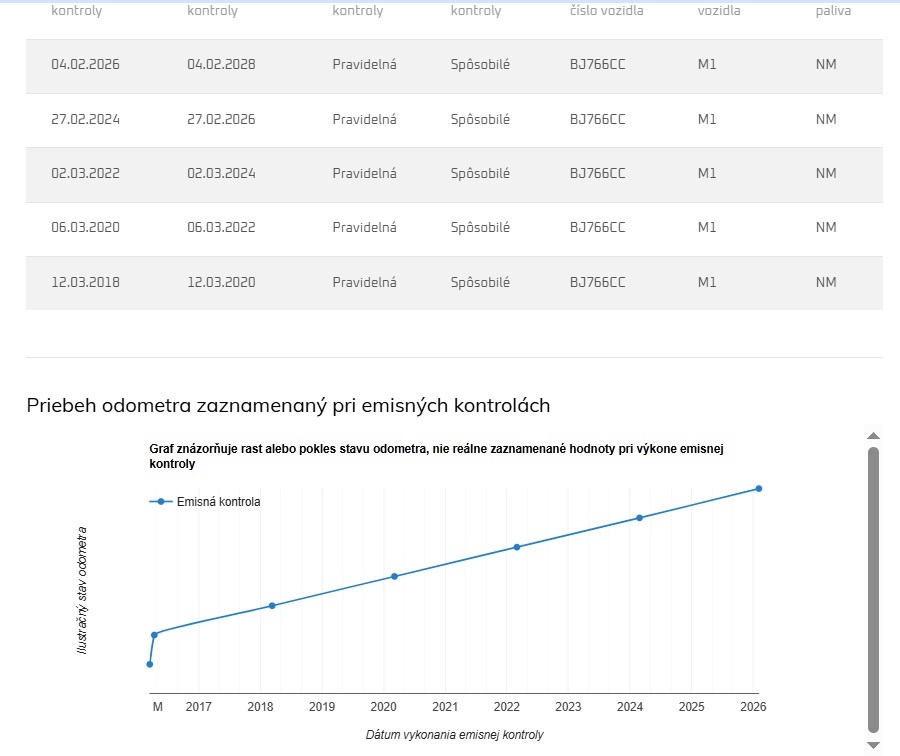Click Pravidelná in the 02.03.2022 row

pos(364,173)
